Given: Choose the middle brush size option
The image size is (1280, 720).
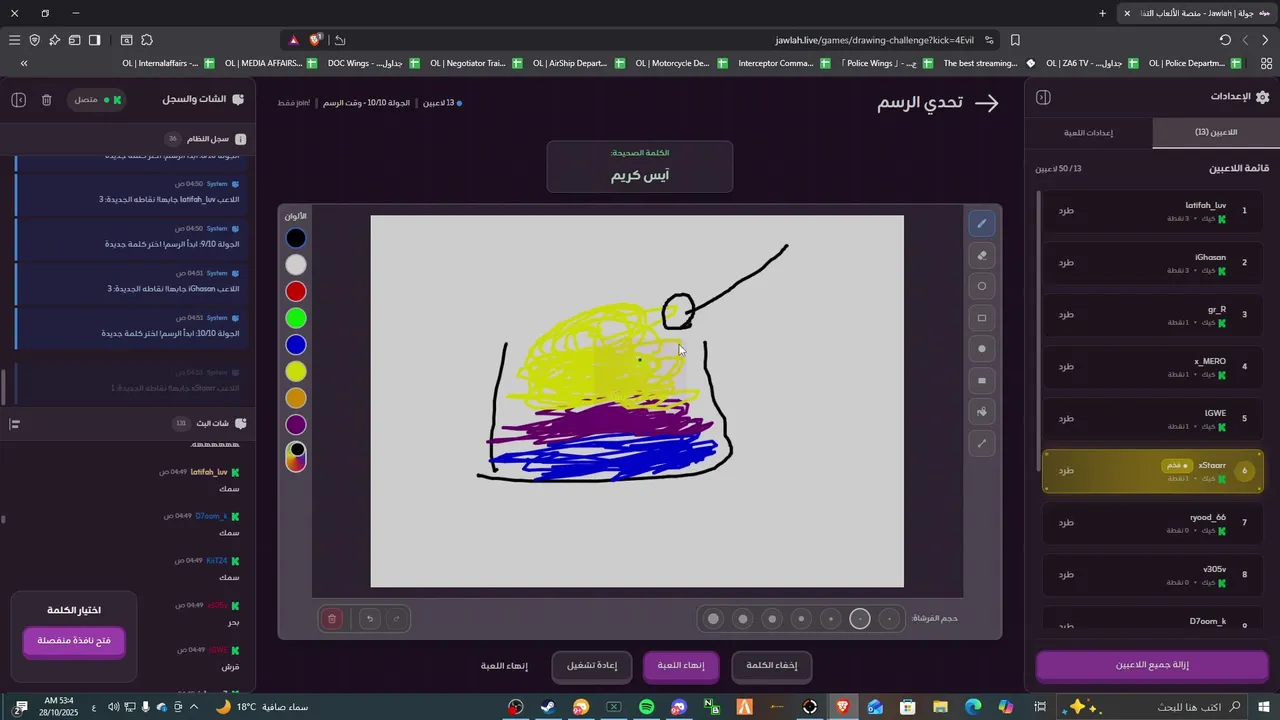Looking at the screenshot, I should point(801,619).
